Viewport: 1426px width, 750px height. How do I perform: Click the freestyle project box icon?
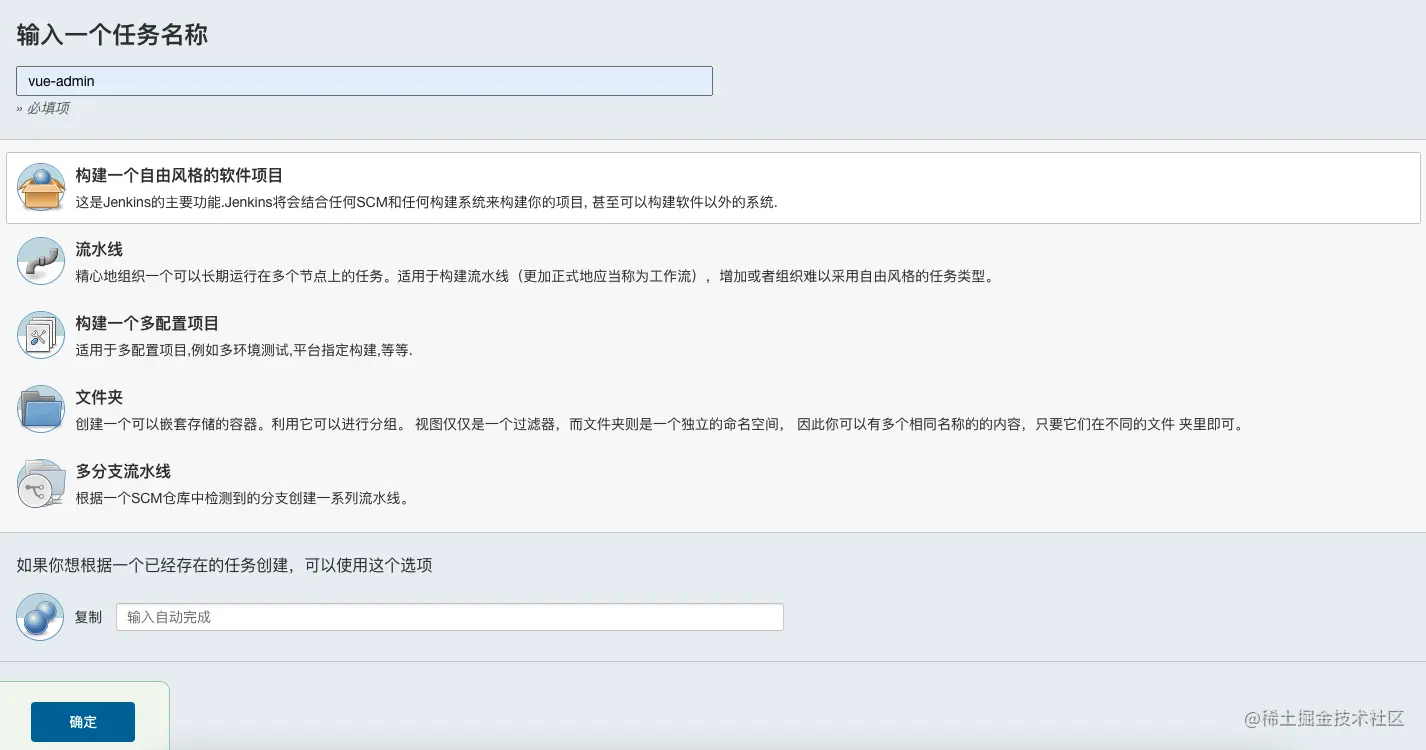[41, 188]
